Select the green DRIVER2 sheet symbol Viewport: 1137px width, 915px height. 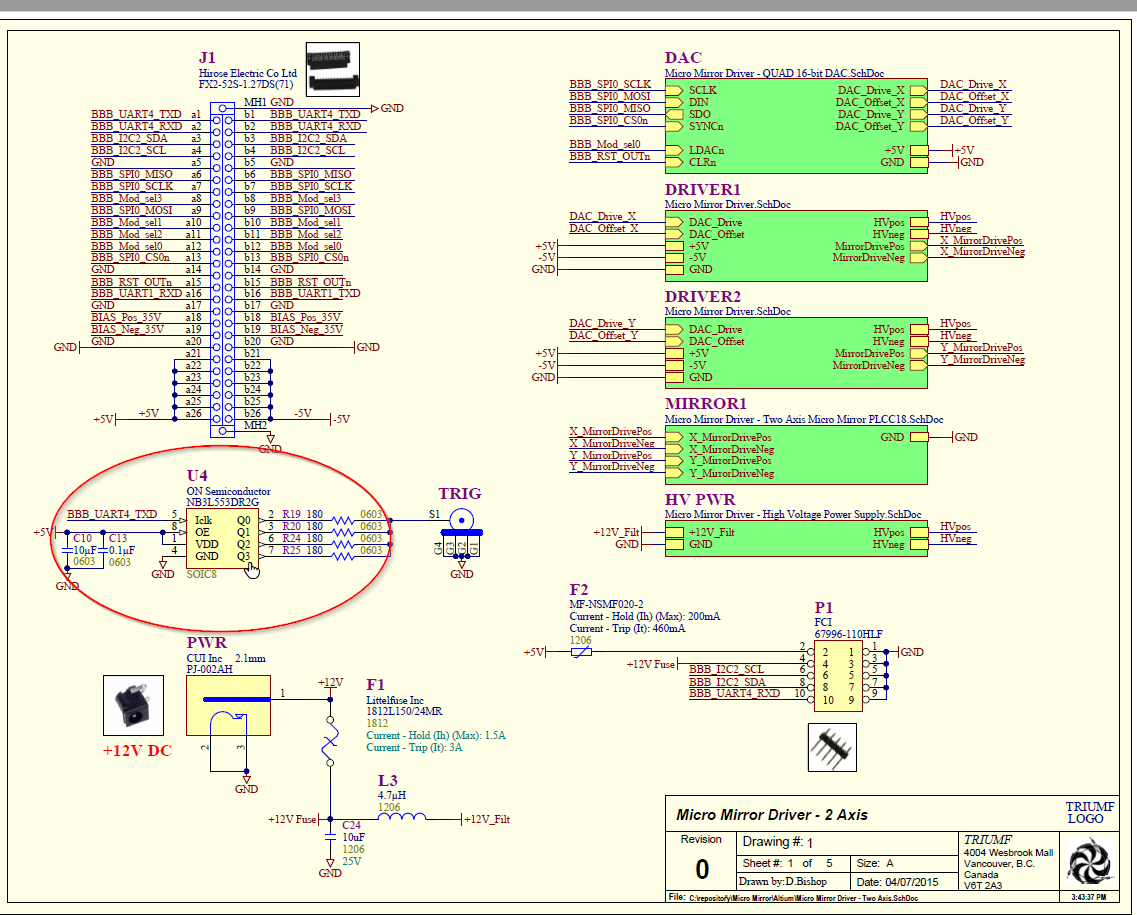point(796,353)
